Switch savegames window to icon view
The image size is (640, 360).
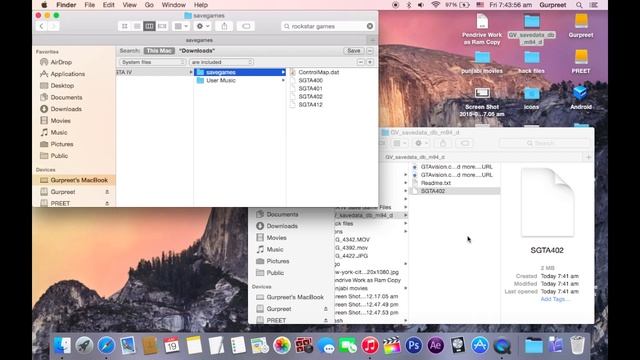click(x=124, y=26)
